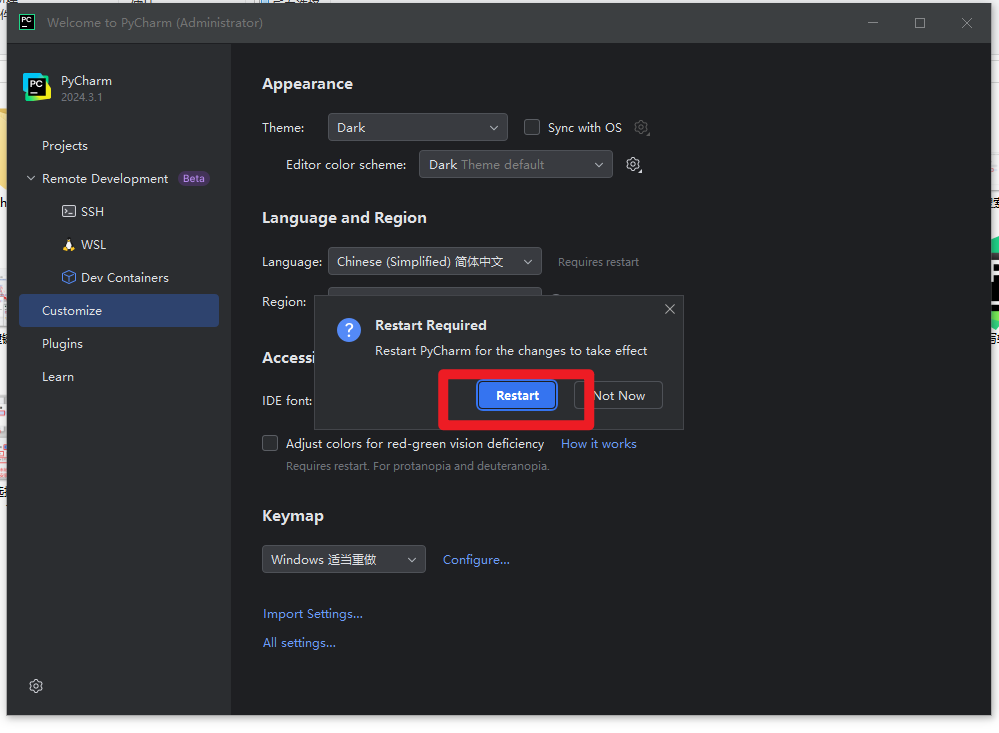Viewport: 999px width, 733px height.
Task: Click the PyCharm title bar icon
Action: pos(27,22)
